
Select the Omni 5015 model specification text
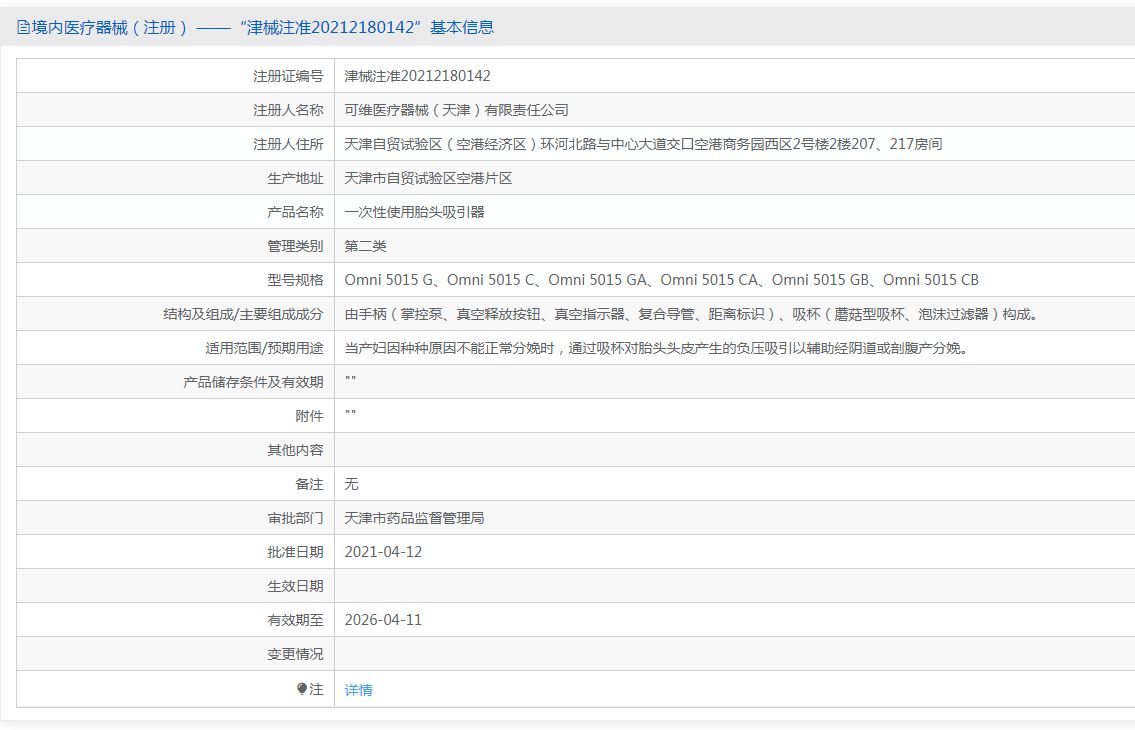tap(661, 280)
